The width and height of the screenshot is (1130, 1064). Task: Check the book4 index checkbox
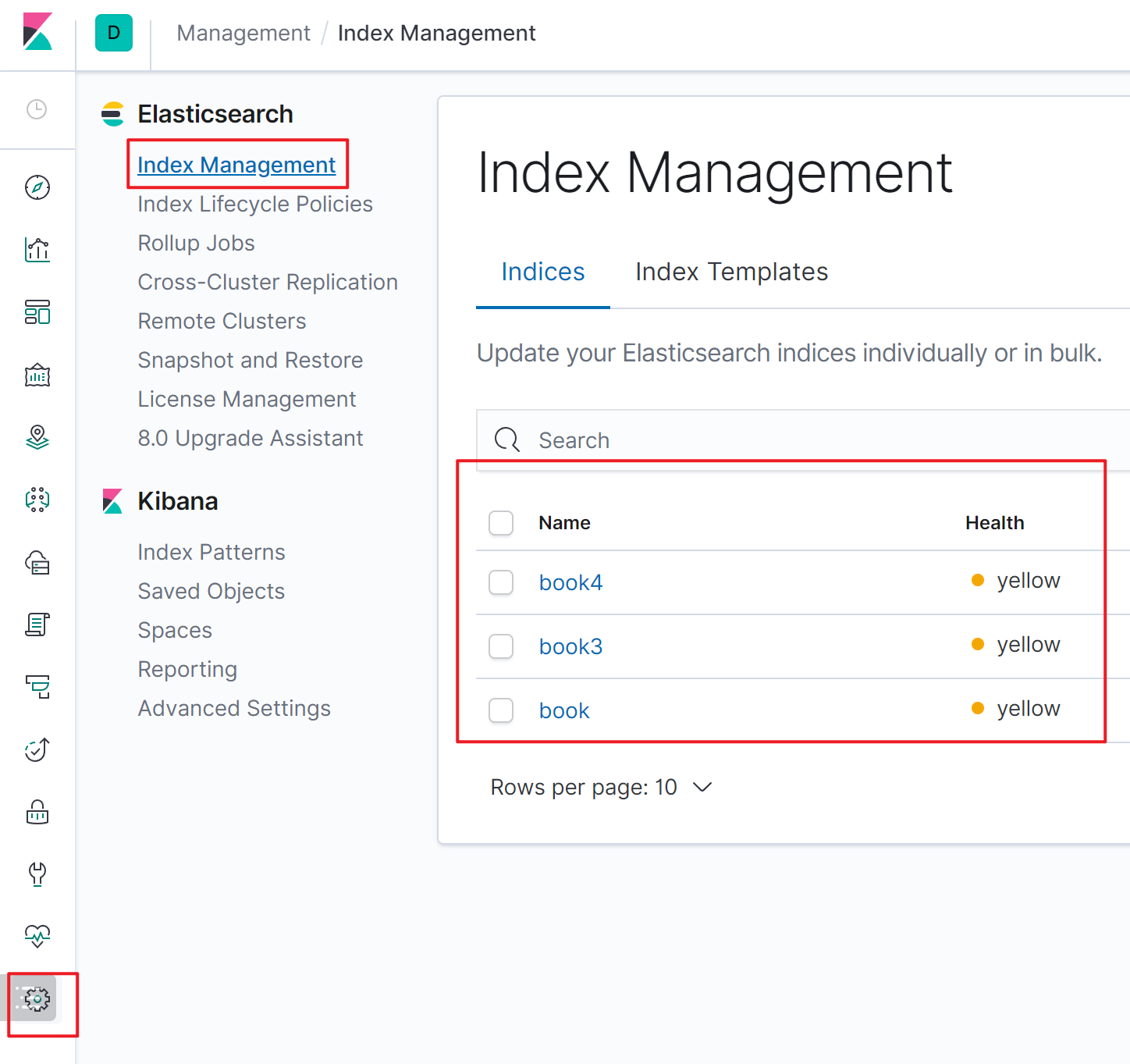(501, 582)
